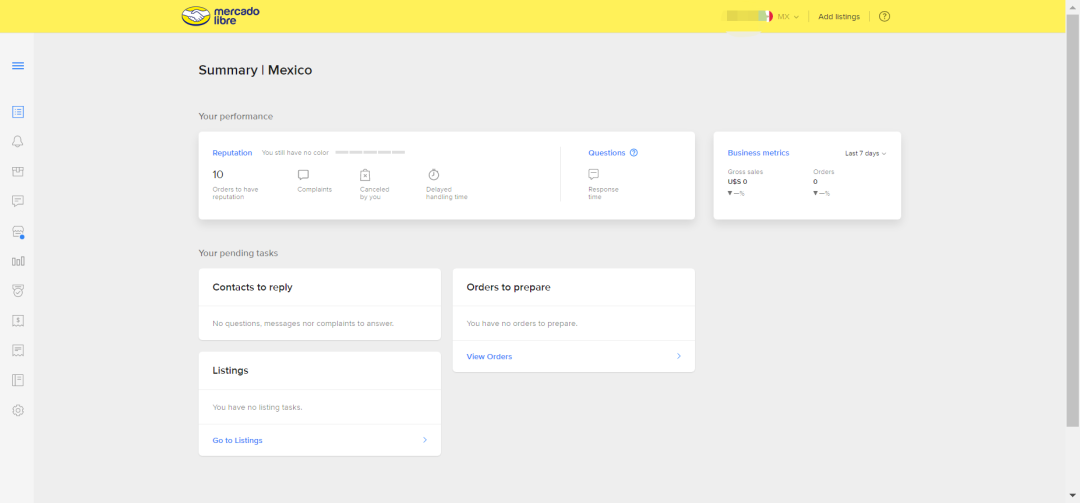Viewport: 1080px width, 503px height.
Task: Open the Summary list icon in sidebar
Action: 18,112
